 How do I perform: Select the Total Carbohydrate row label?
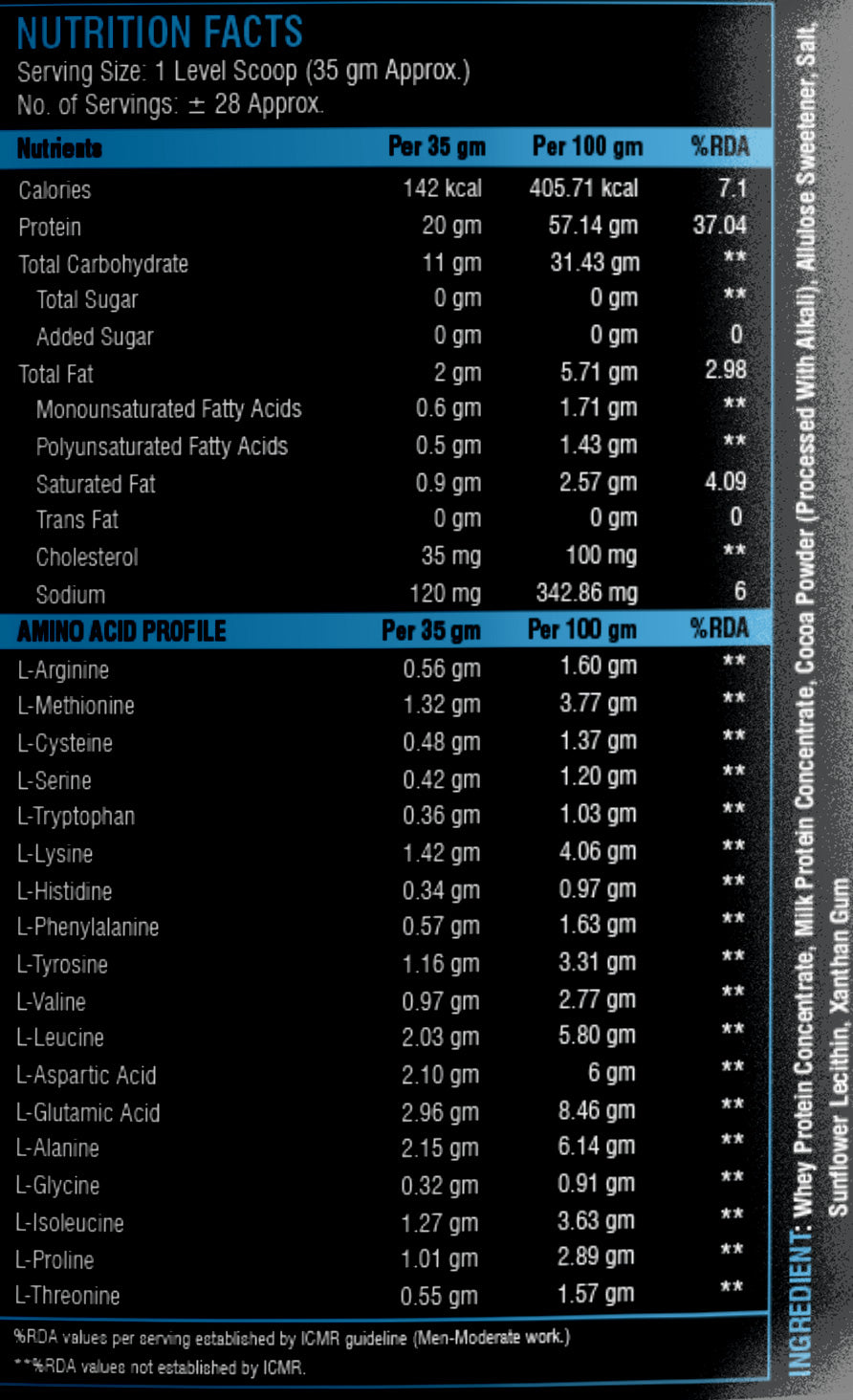click(103, 265)
